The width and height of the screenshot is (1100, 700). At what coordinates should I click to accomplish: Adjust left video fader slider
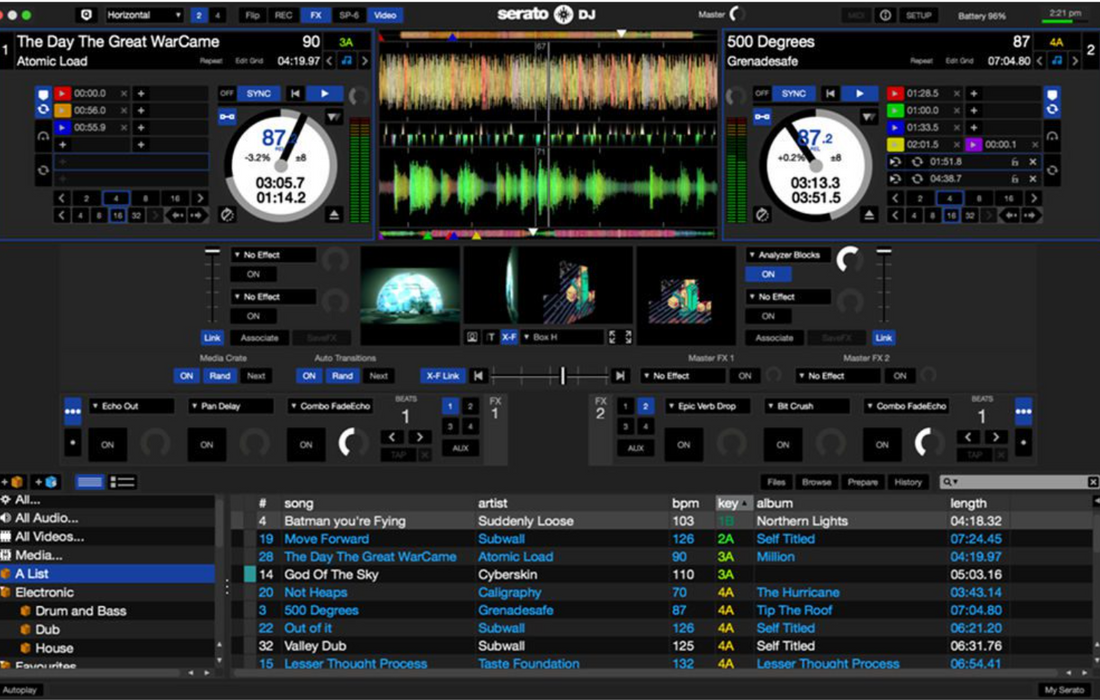point(213,250)
